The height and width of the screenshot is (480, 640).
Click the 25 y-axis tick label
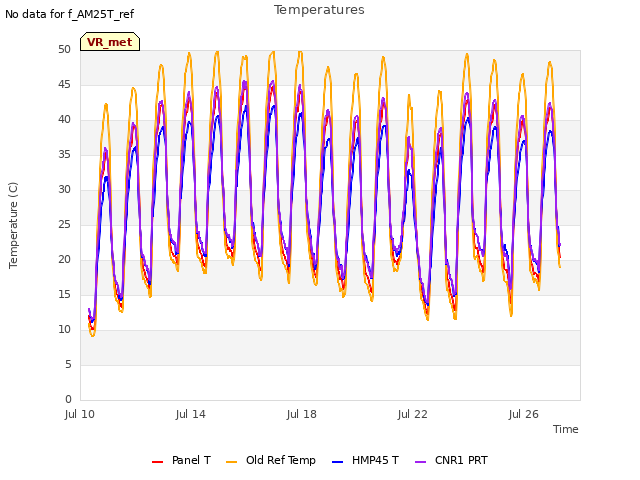tap(64, 224)
